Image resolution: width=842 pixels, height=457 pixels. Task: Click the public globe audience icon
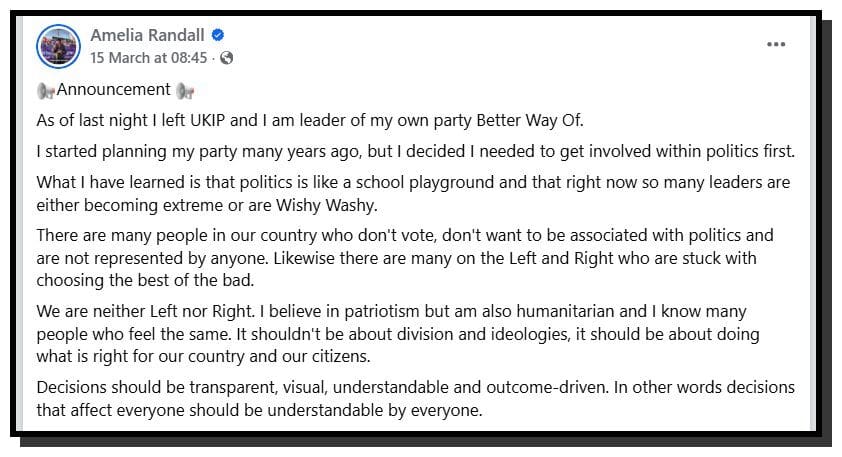coord(227,58)
